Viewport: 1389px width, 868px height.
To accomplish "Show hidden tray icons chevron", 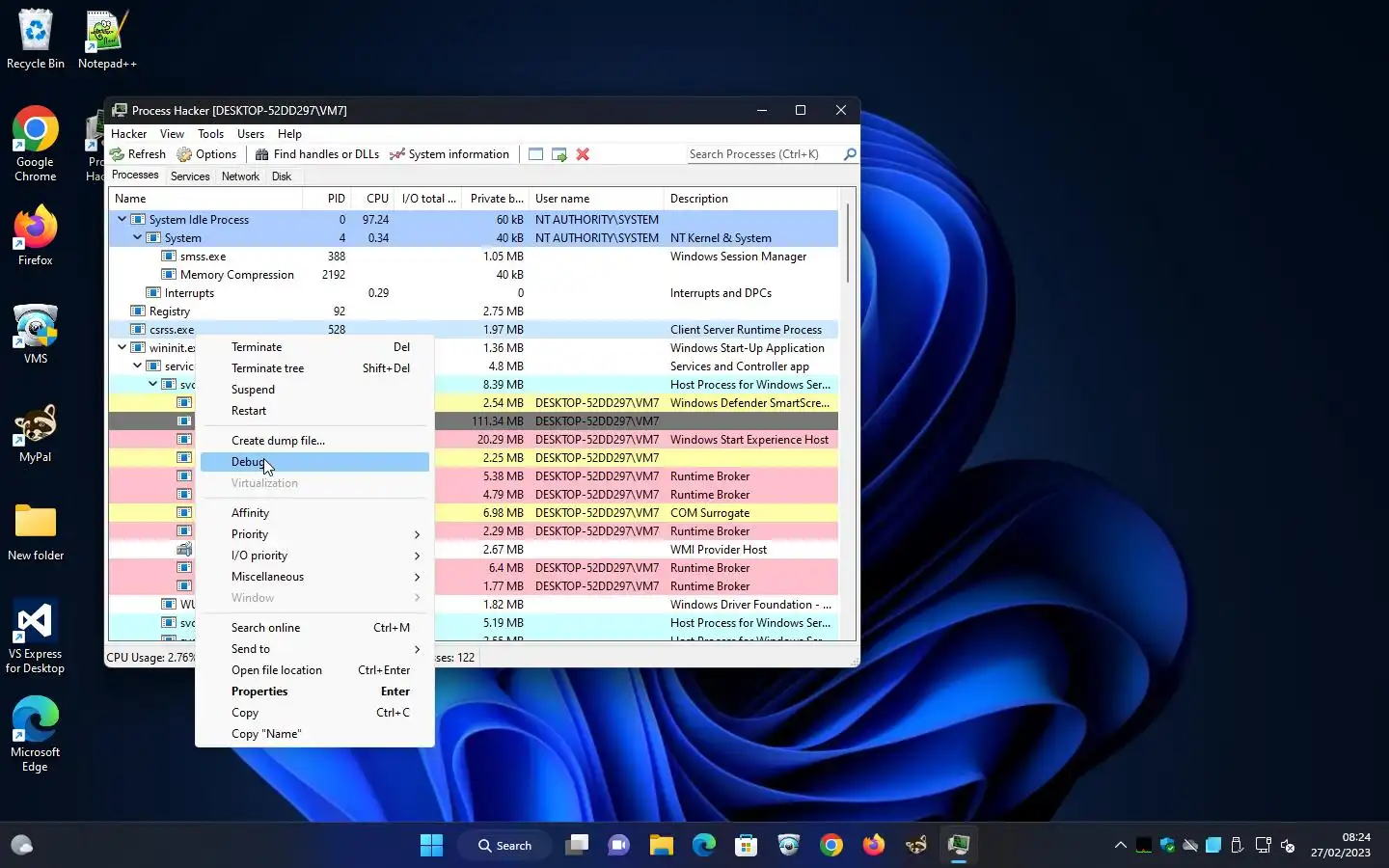I will click(x=1120, y=846).
